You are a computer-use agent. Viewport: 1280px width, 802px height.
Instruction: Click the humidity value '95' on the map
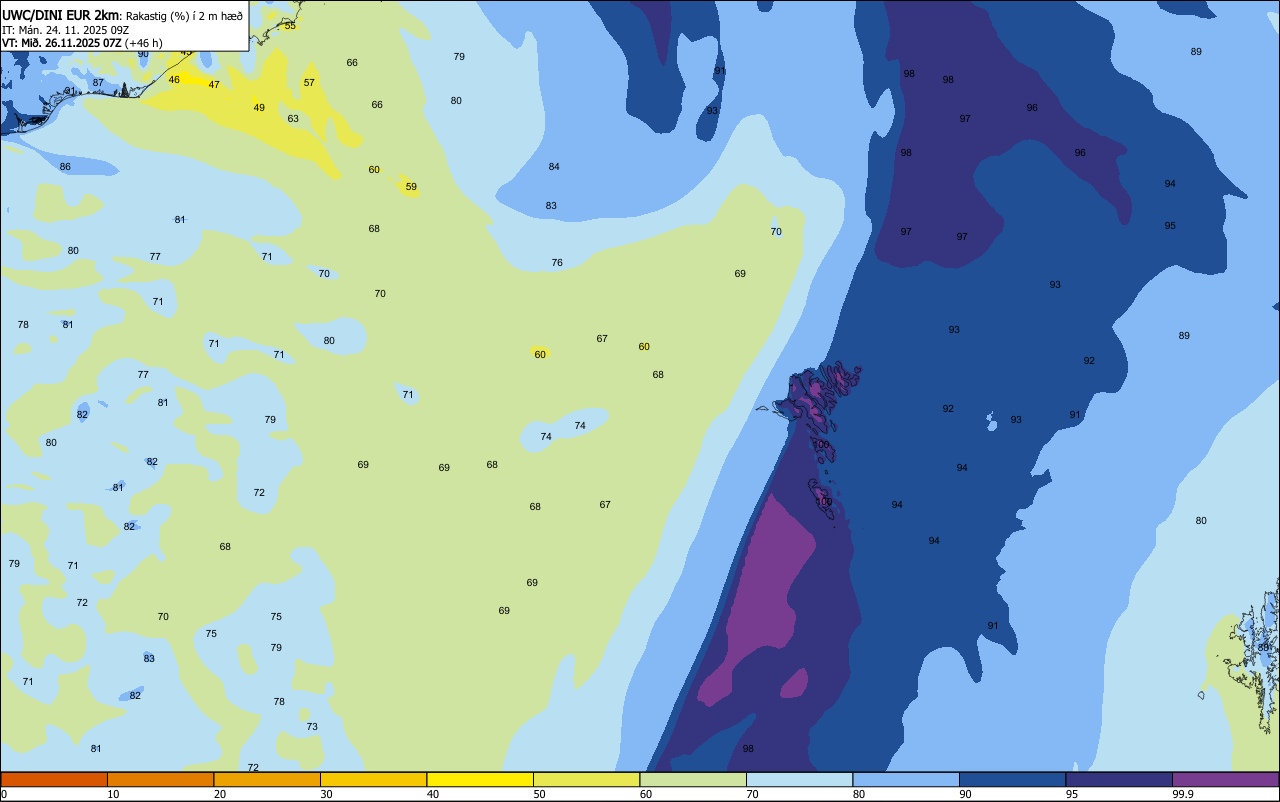click(x=1170, y=226)
